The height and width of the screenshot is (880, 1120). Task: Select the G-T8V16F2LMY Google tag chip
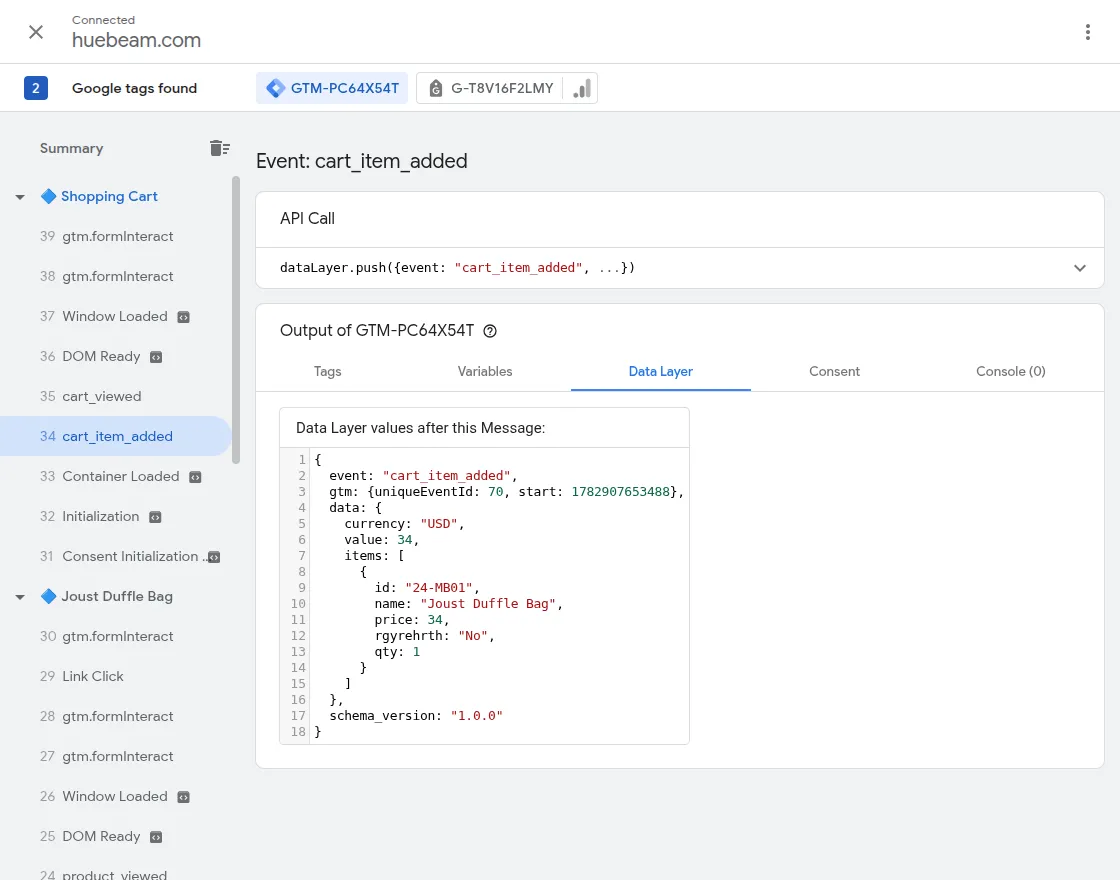pyautogui.click(x=491, y=88)
